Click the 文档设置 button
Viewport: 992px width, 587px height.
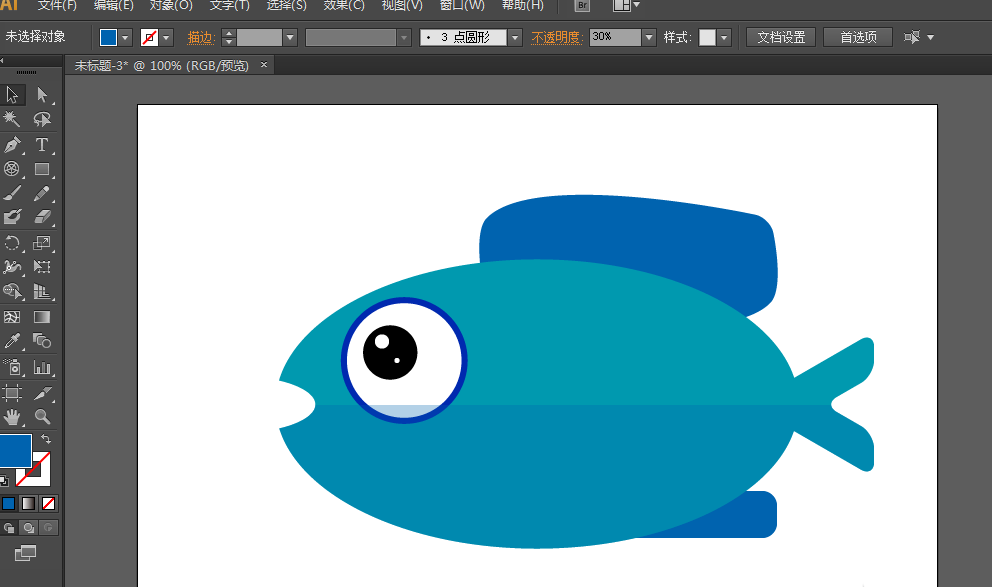[x=781, y=37]
